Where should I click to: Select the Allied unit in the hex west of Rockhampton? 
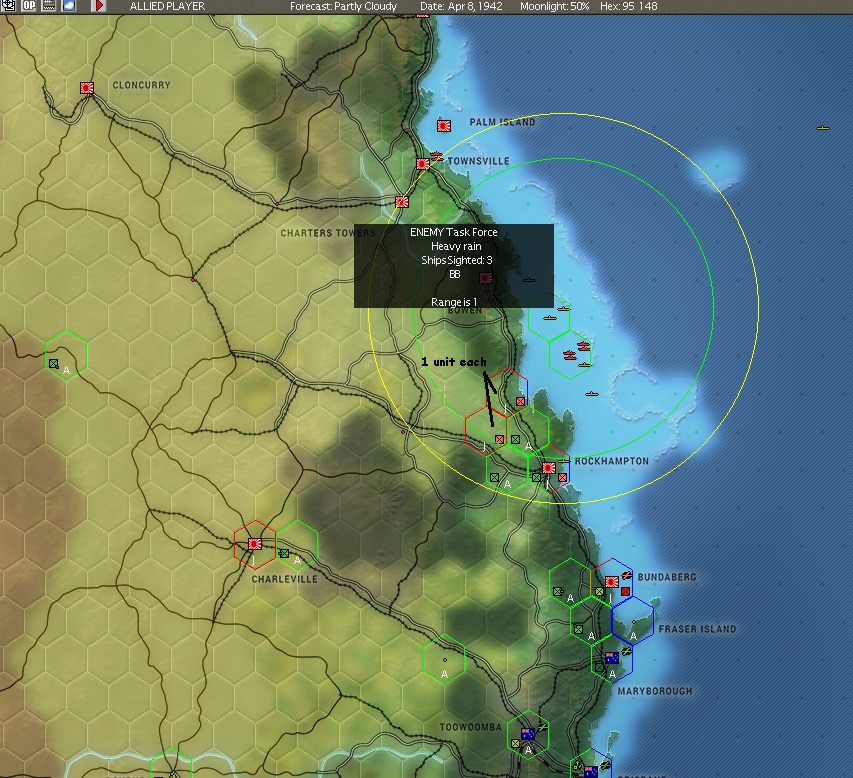[494, 477]
